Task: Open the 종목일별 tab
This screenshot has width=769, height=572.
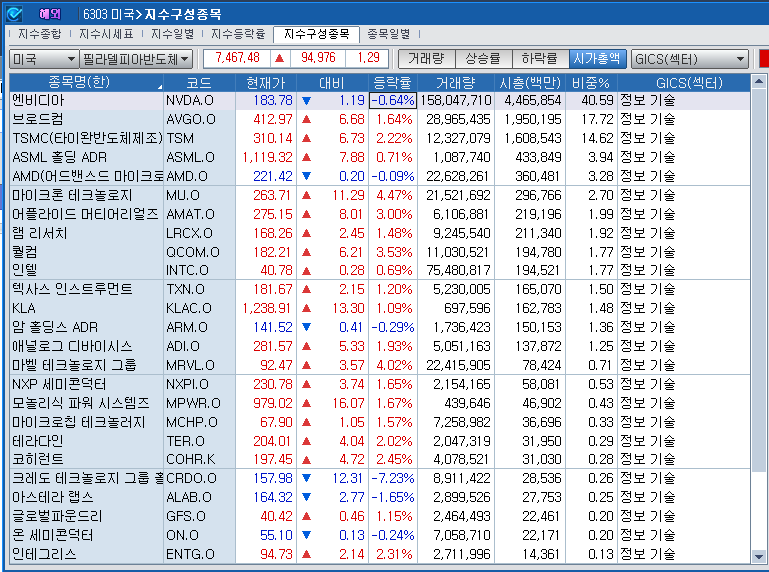Action: coord(388,34)
